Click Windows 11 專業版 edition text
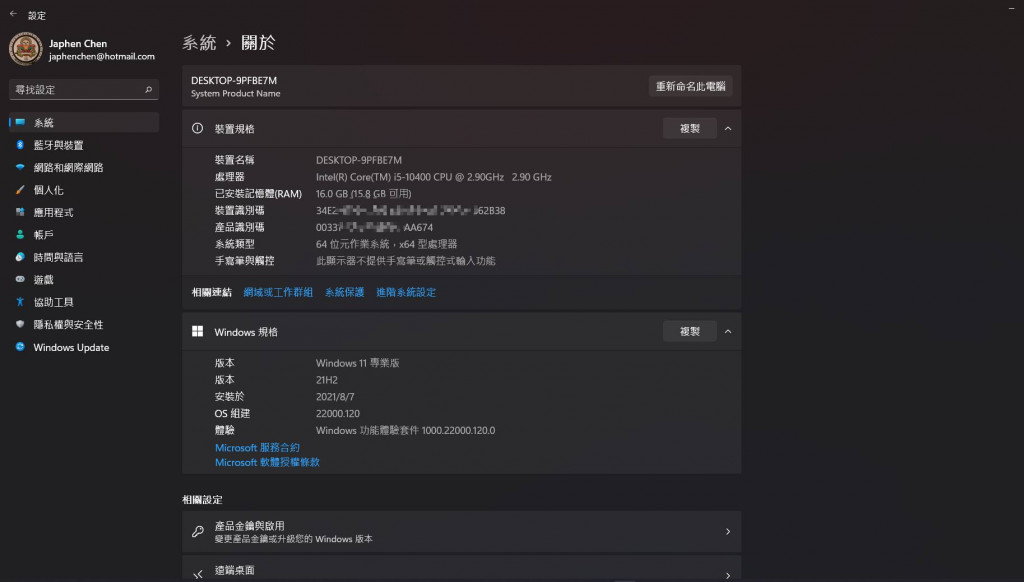The width and height of the screenshot is (1024, 582). coord(358,363)
